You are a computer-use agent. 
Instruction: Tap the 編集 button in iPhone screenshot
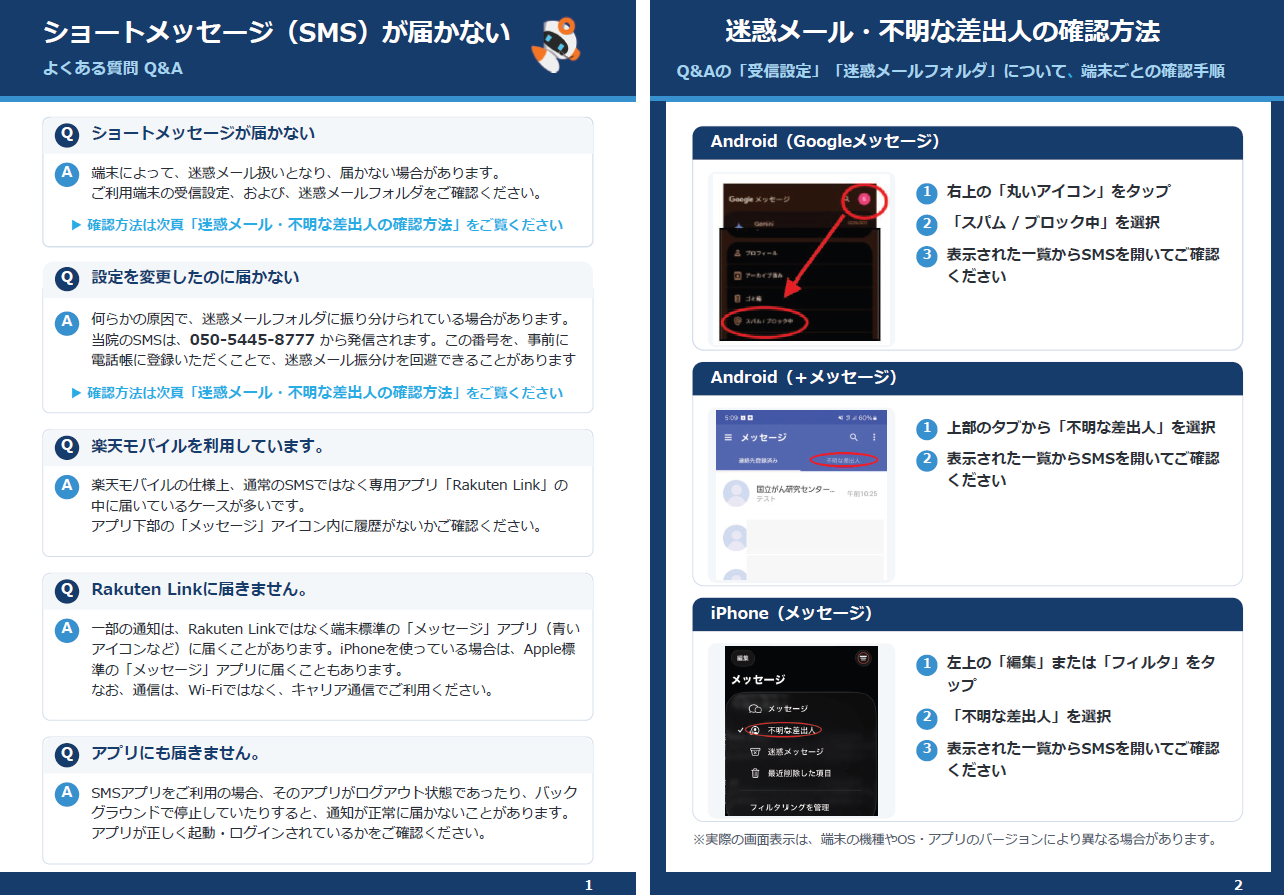point(743,658)
